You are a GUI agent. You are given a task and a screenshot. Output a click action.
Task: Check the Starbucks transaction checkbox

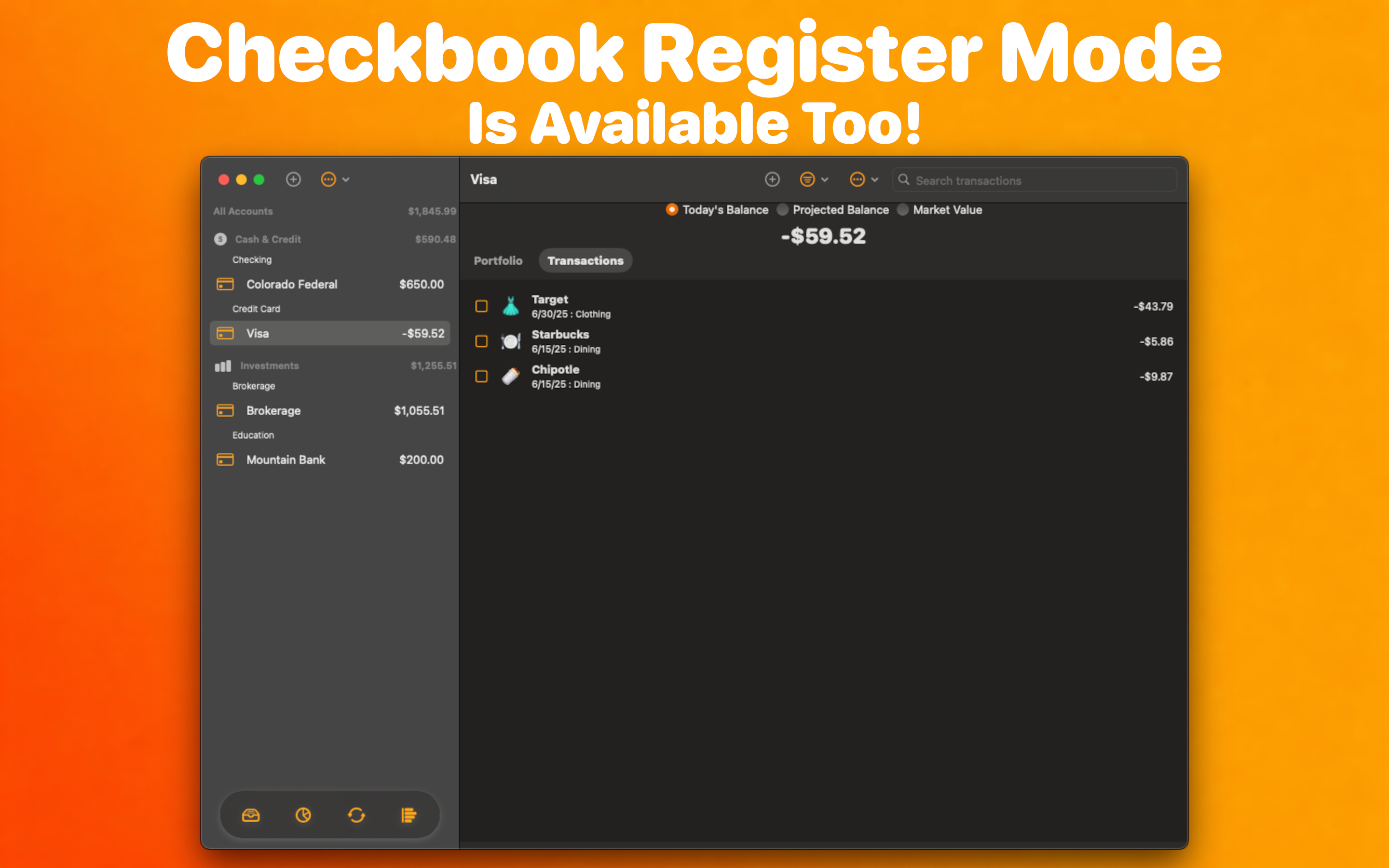(x=481, y=341)
